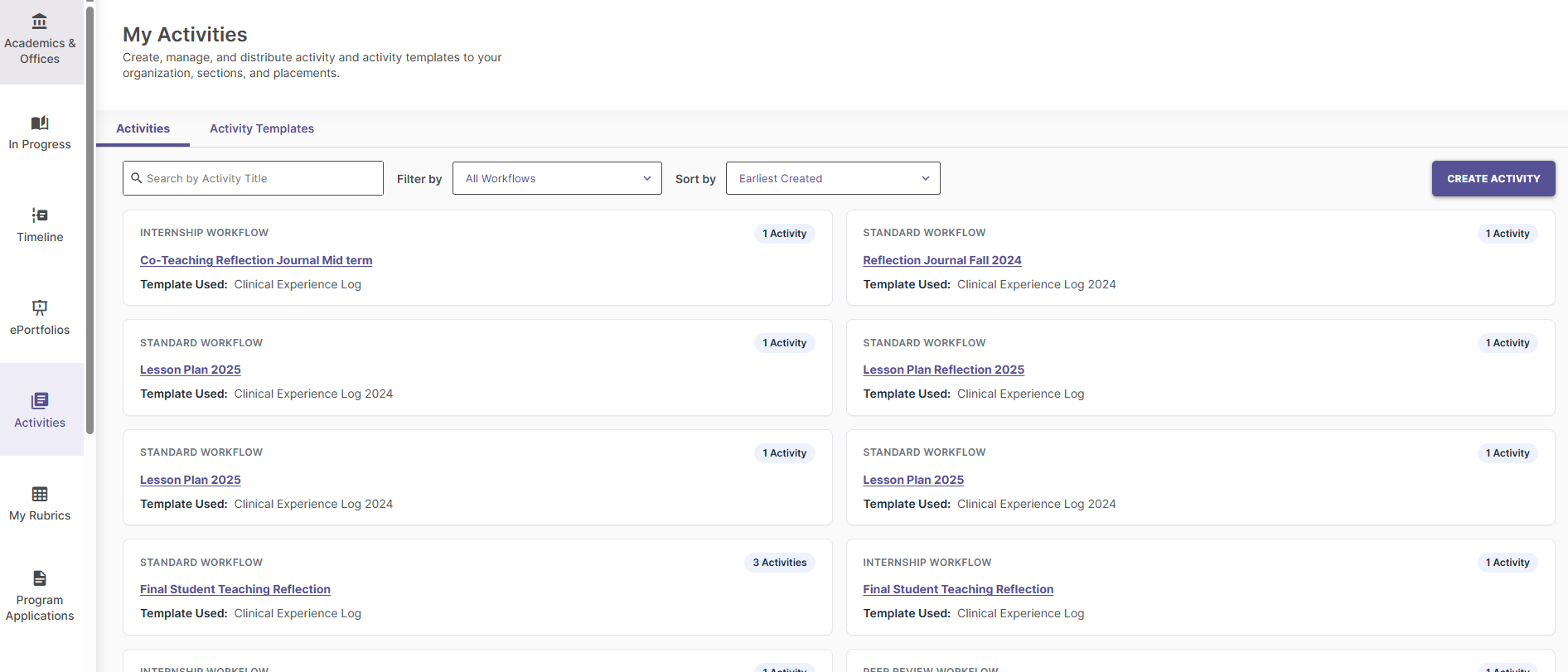1568x672 pixels.
Task: Click the 1 Activity badge on Reflection Journal Fall 2024
Action: [x=1508, y=234]
